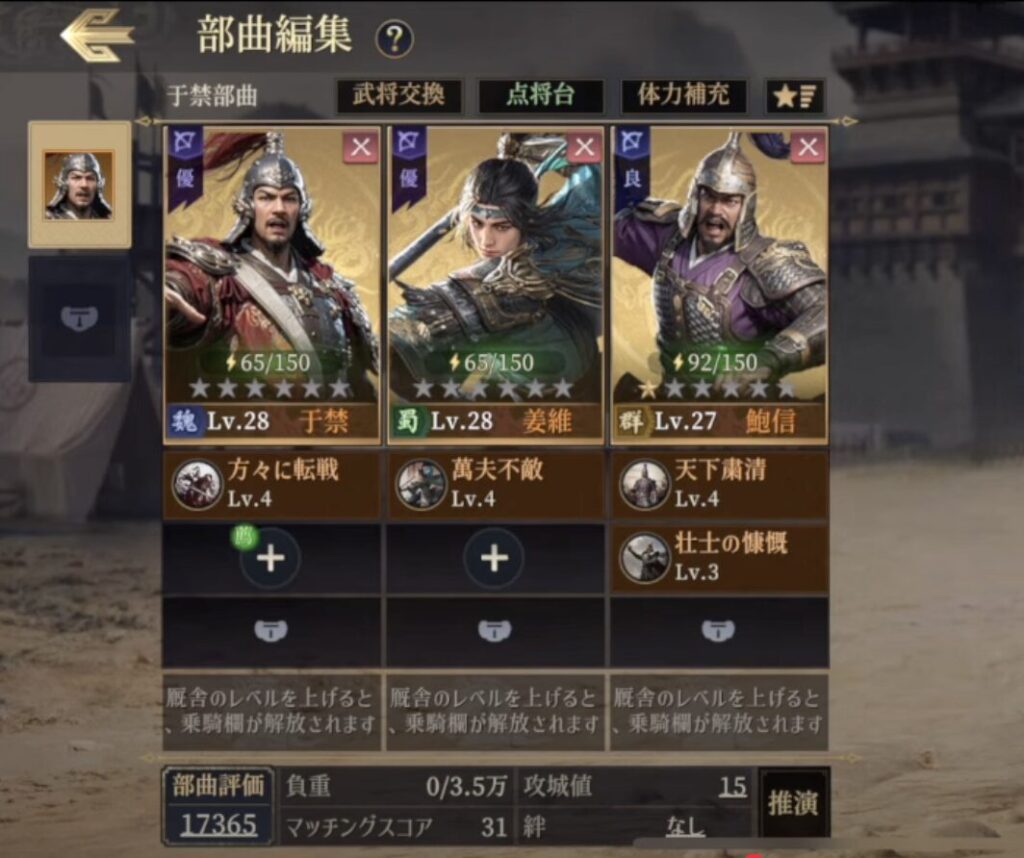
Task: Open the 武将交換 tab
Action: click(399, 96)
